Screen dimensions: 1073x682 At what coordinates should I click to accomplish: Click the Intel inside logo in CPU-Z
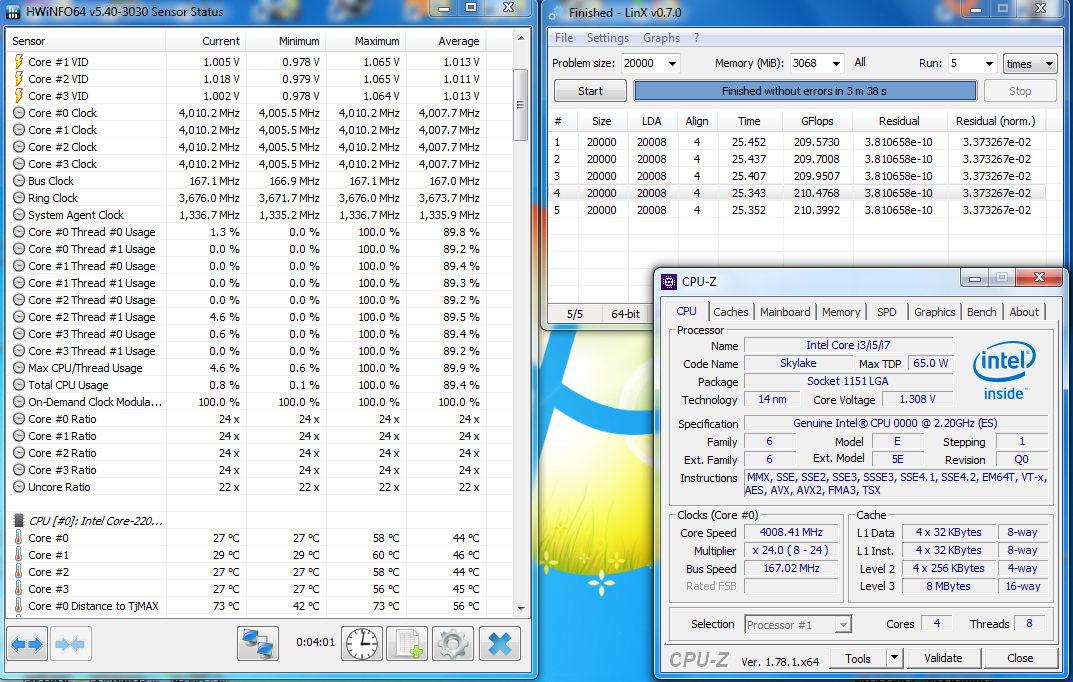pos(1004,369)
